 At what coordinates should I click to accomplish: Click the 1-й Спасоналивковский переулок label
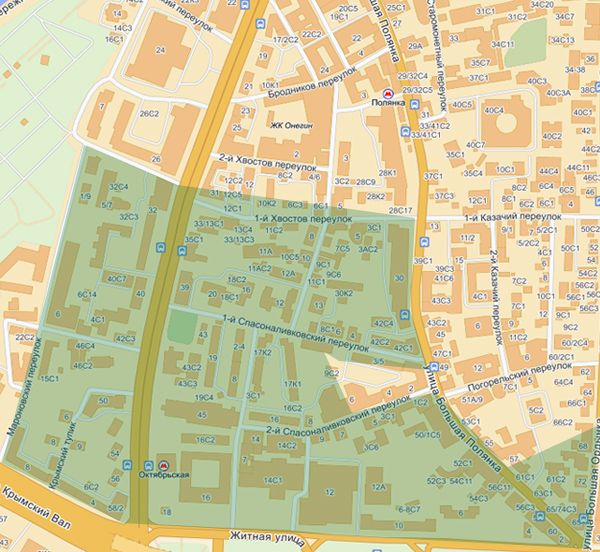(290, 332)
